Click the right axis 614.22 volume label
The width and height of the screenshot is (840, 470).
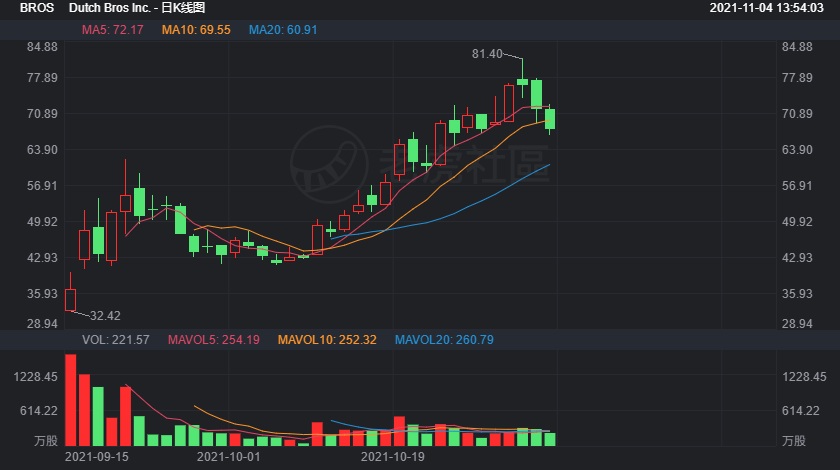(x=800, y=411)
